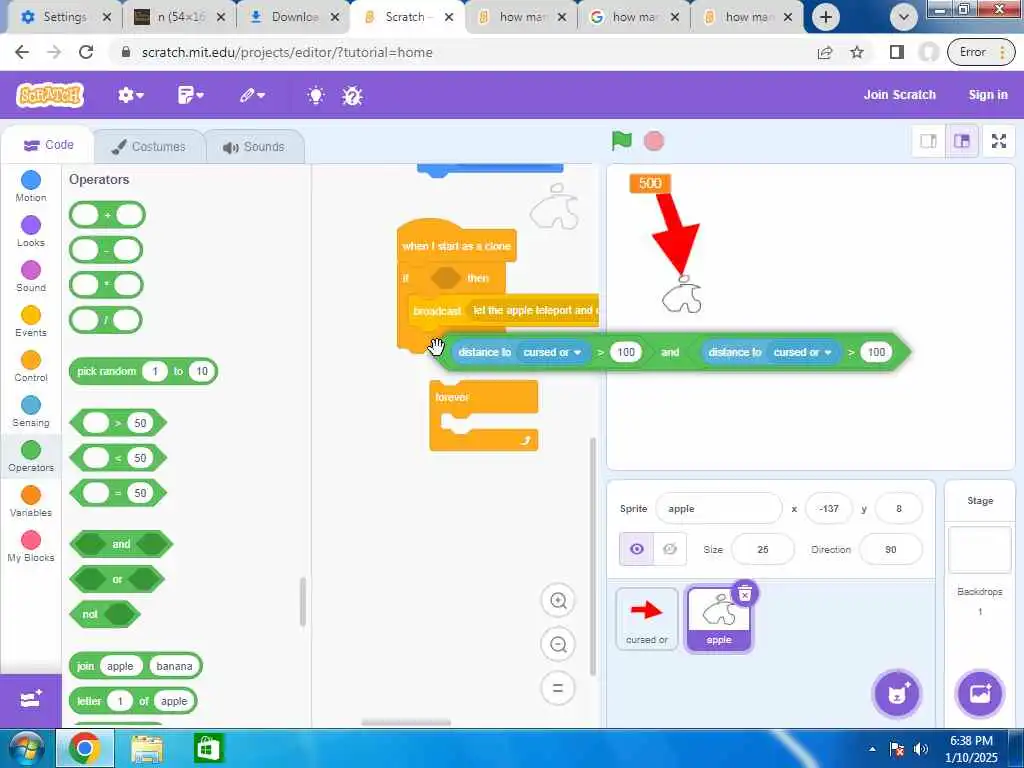The width and height of the screenshot is (1024, 768).
Task: Switch to the Costumes tab
Action: tap(149, 146)
